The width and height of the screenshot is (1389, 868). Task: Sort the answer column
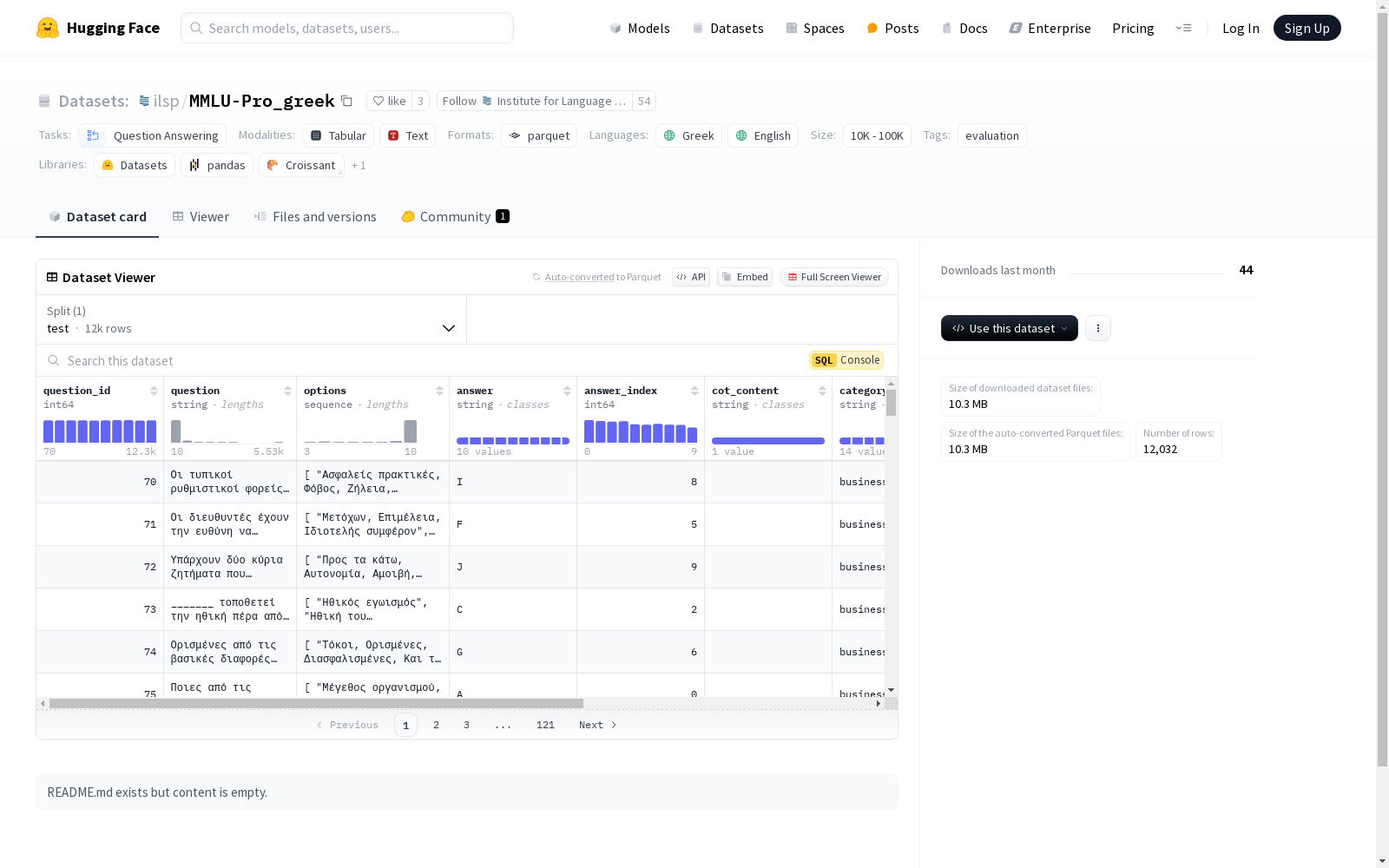(x=567, y=391)
